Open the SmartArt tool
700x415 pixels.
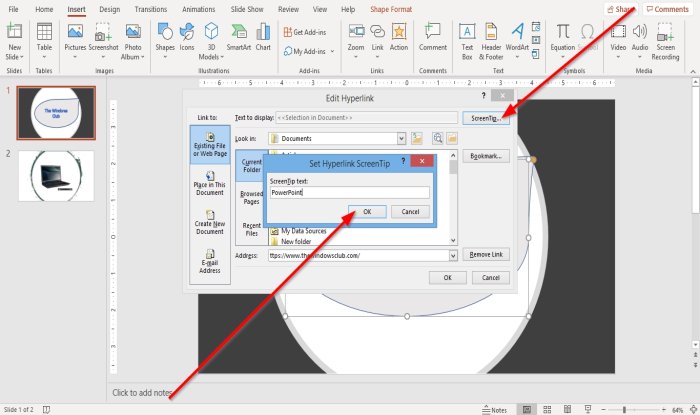(239, 37)
